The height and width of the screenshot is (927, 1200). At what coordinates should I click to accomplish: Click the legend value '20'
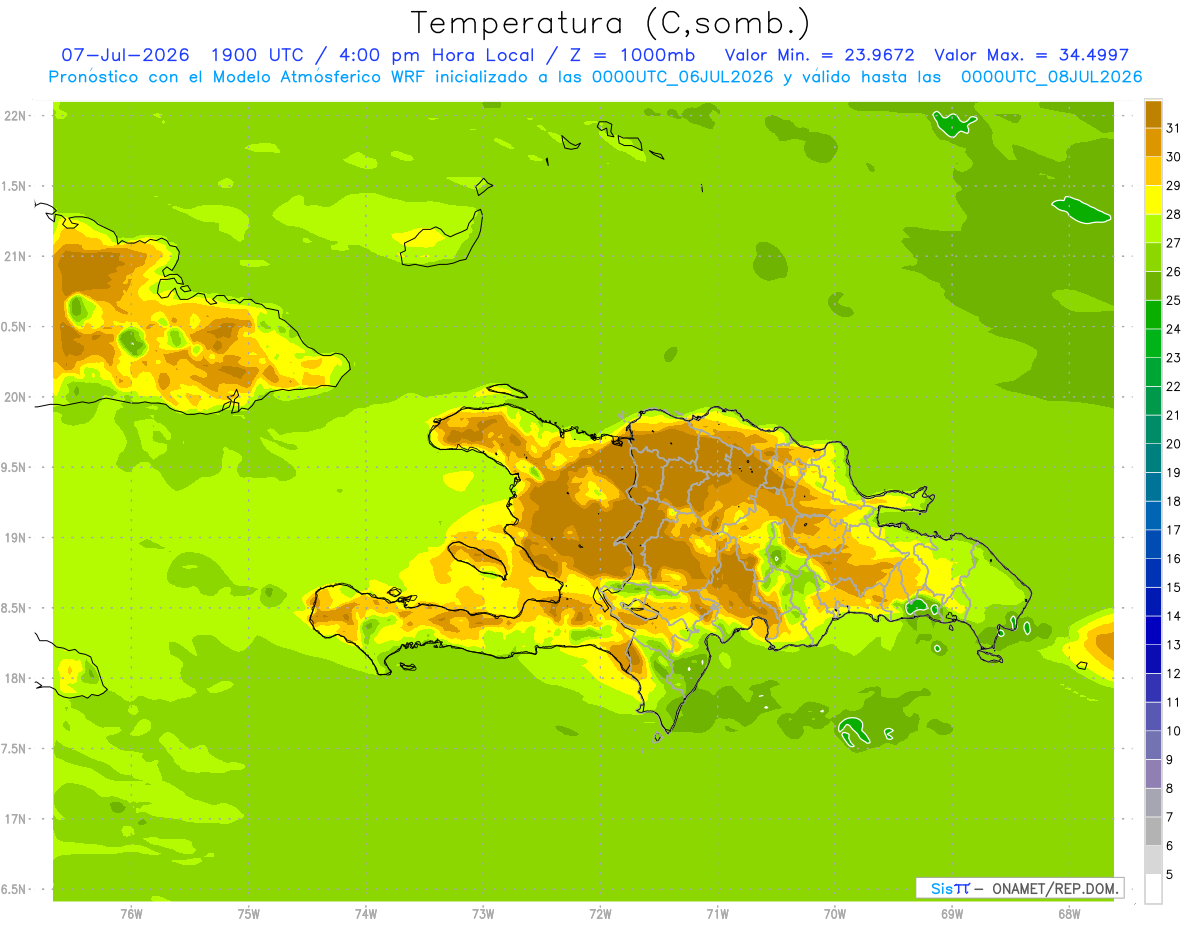[x=1173, y=444]
